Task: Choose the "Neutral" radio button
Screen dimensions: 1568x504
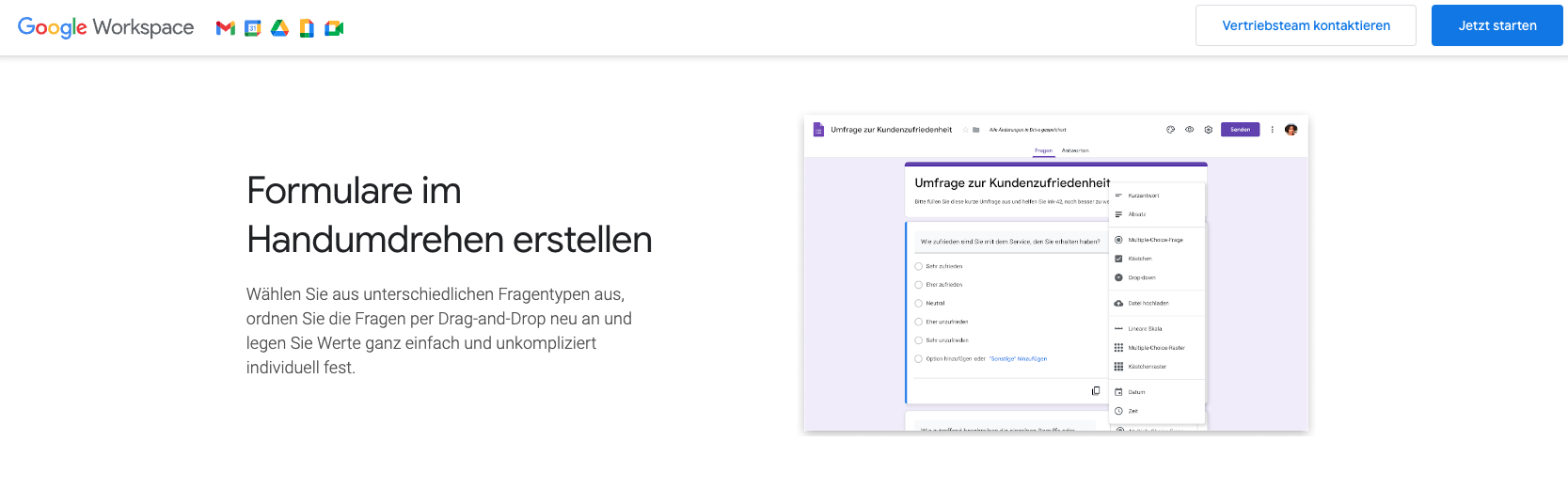Action: point(919,303)
